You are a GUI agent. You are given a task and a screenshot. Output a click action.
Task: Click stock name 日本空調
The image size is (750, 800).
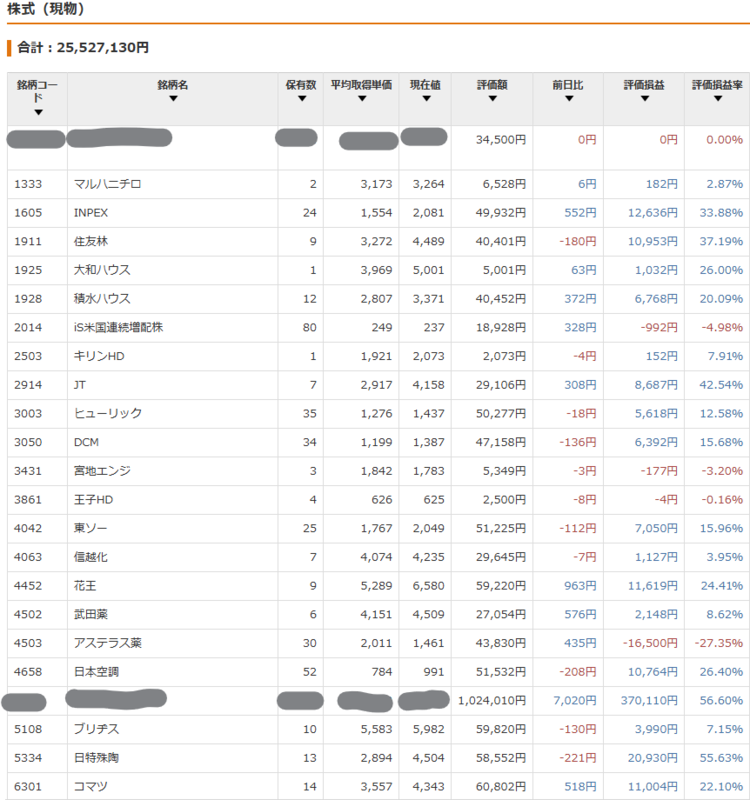point(96,672)
